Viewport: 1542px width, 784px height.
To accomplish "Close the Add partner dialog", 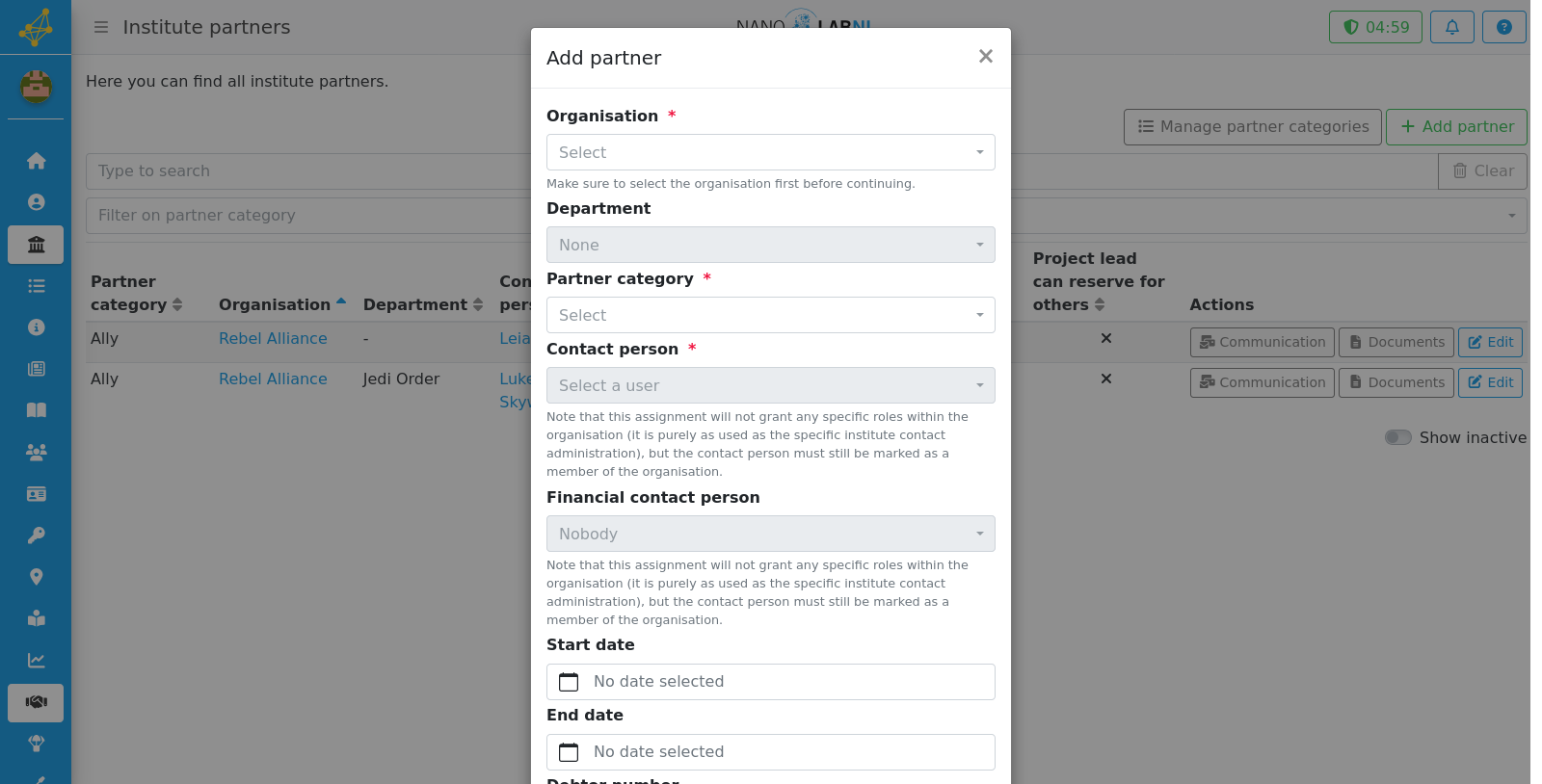I will (x=985, y=57).
